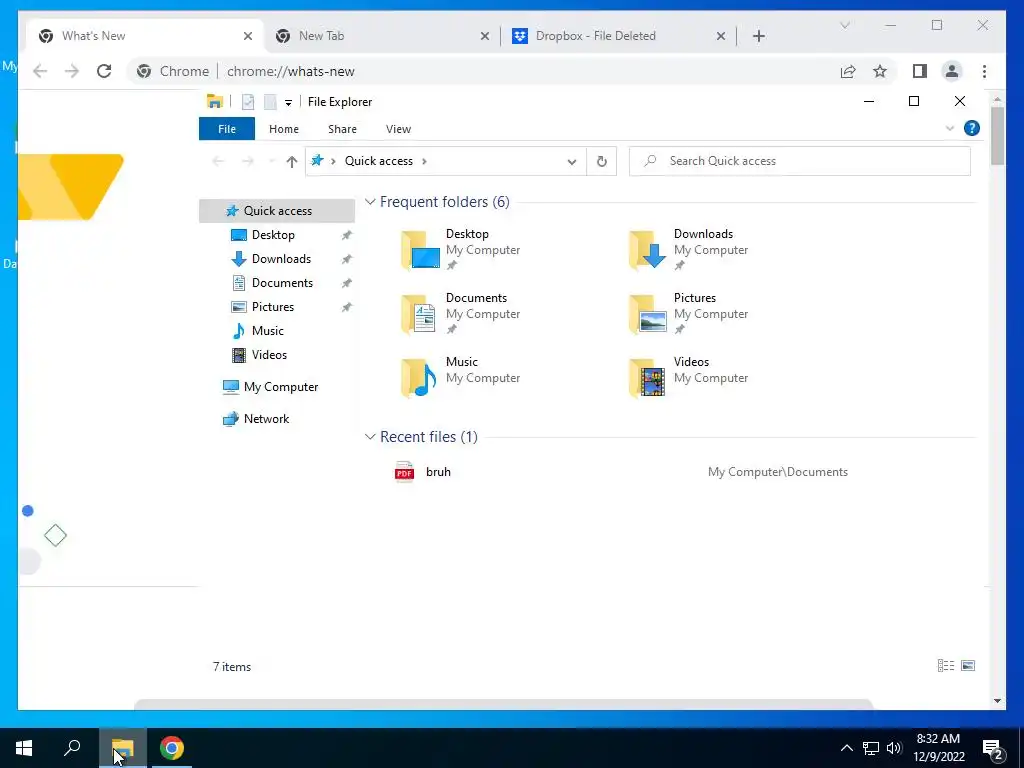The image size is (1024, 768).
Task: Close the What's New Chrome tab
Action: [248, 36]
